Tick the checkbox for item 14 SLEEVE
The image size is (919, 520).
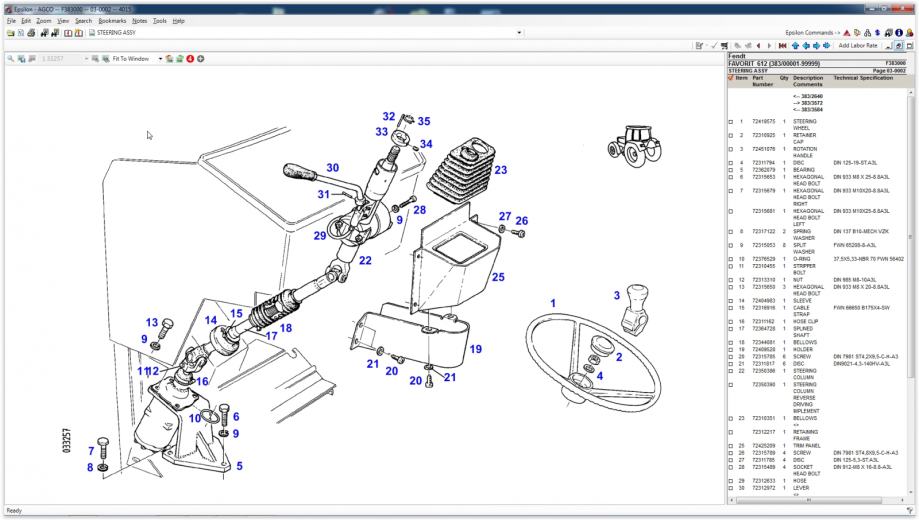pos(731,301)
